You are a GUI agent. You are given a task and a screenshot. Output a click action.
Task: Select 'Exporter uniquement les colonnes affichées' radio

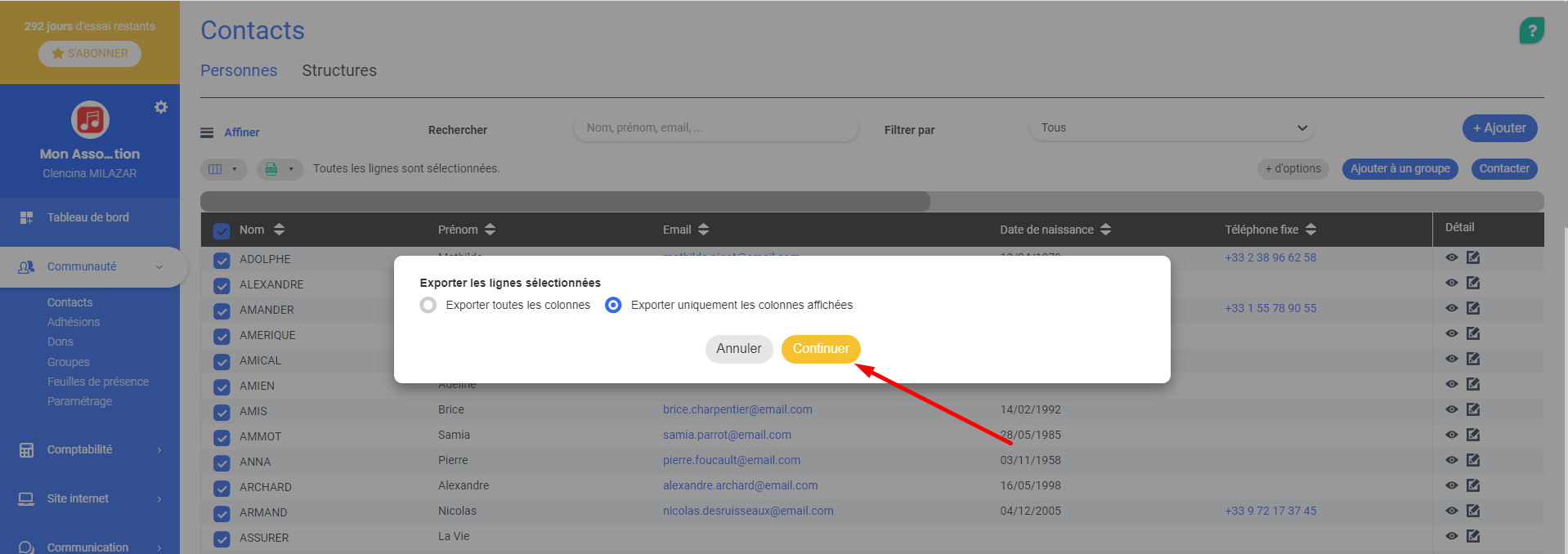pos(613,305)
